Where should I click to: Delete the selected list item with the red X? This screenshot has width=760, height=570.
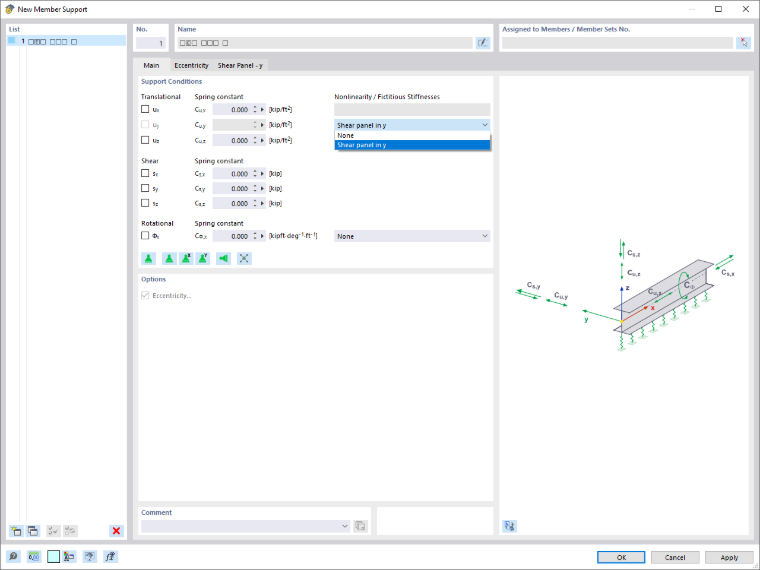116,531
